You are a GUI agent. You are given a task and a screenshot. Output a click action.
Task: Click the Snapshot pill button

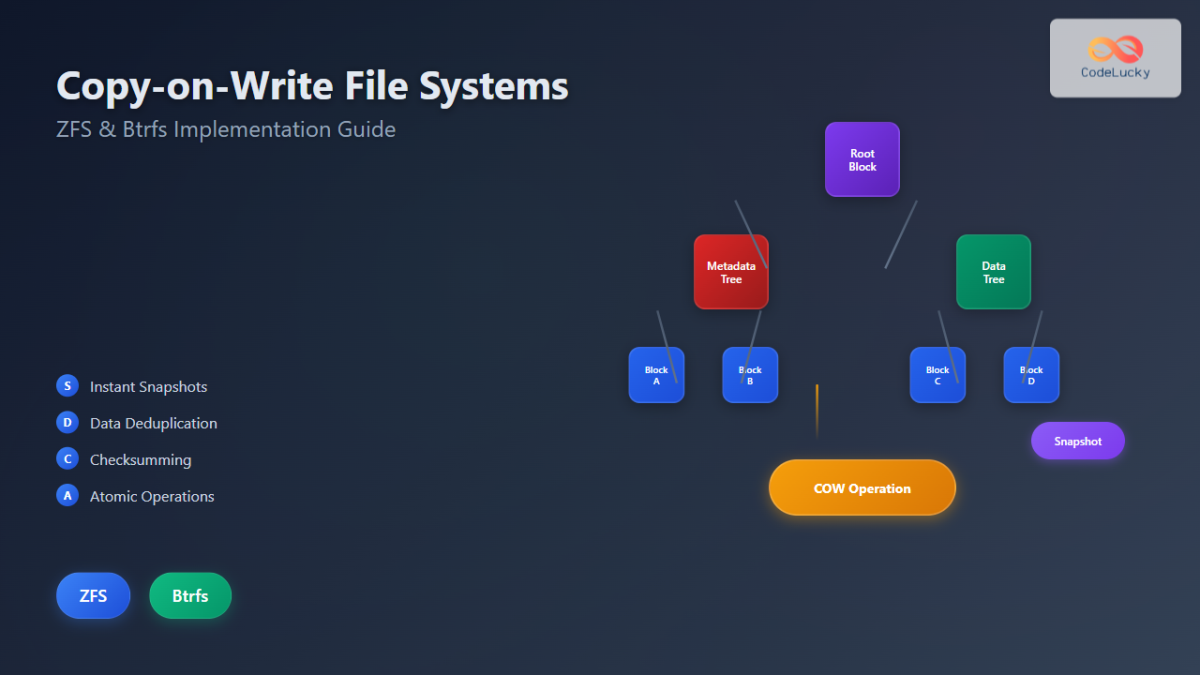click(x=1077, y=440)
